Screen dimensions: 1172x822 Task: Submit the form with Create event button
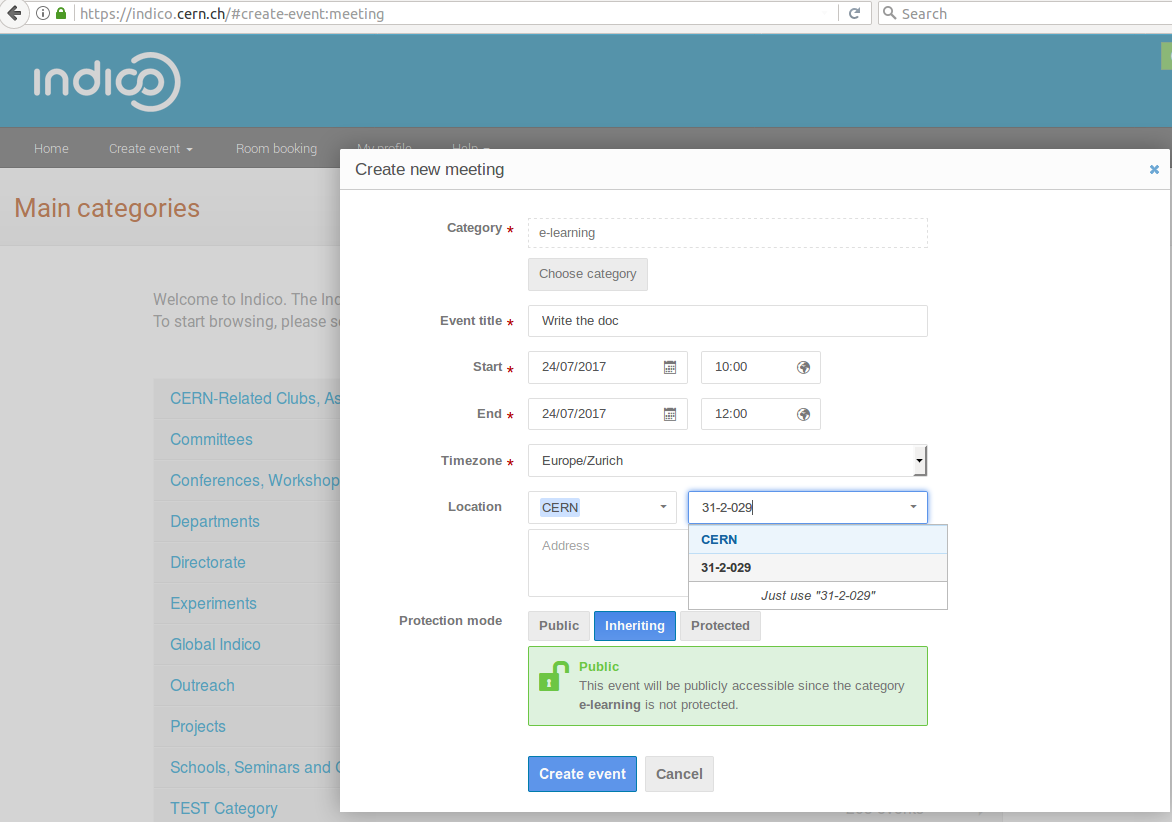tap(582, 774)
